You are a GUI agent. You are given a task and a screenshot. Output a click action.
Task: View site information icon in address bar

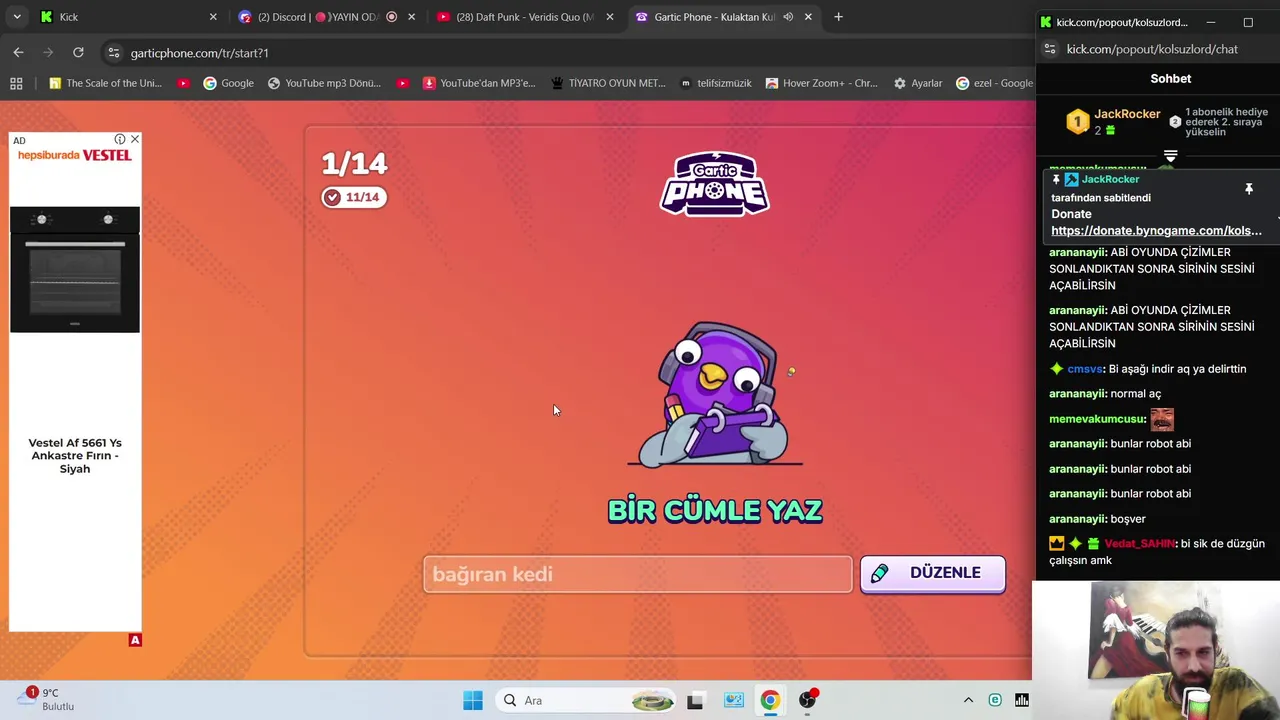[114, 53]
